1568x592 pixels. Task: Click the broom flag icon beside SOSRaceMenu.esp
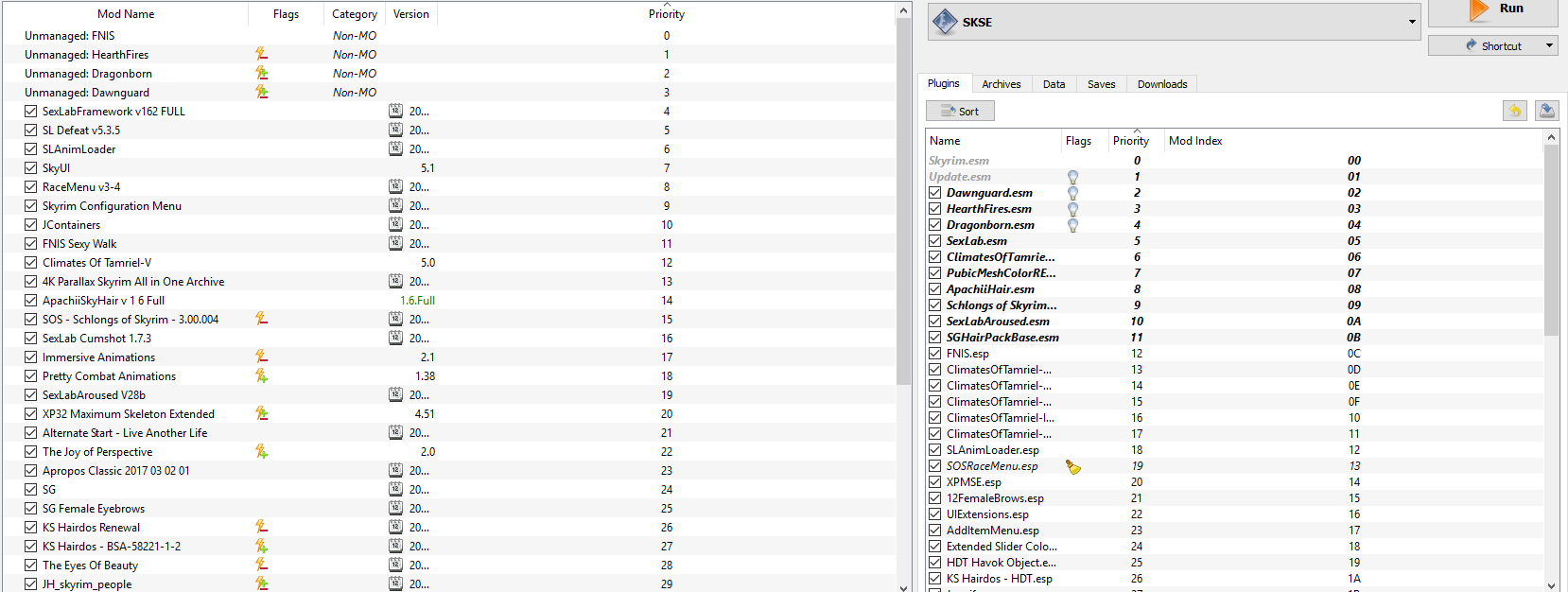[x=1072, y=466]
